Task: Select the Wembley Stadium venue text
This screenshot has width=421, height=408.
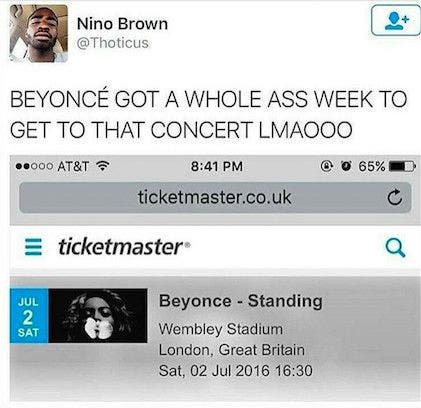Action: click(221, 329)
